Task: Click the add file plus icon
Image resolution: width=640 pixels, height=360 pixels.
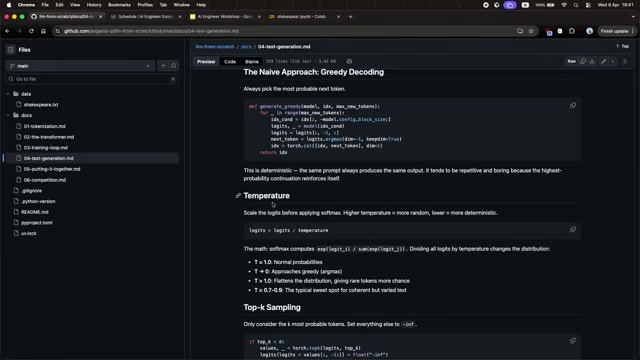Action: pos(163,66)
